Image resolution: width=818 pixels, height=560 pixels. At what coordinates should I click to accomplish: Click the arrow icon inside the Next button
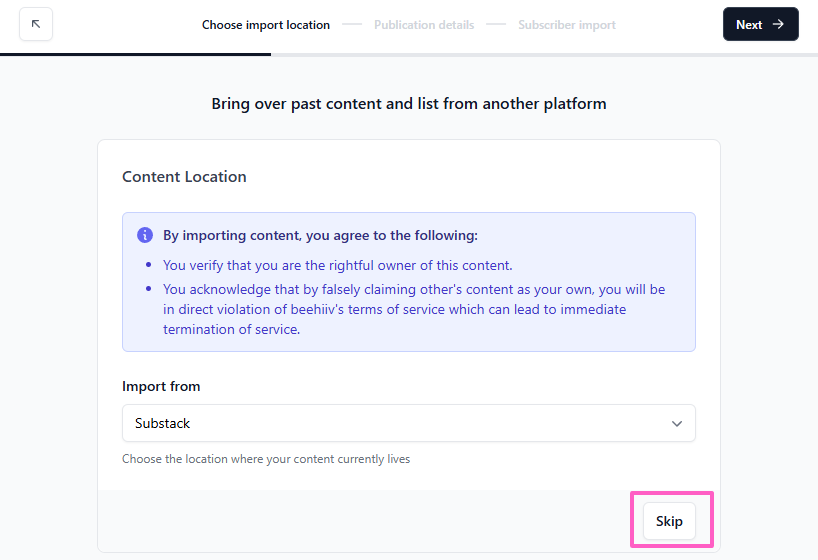click(778, 24)
